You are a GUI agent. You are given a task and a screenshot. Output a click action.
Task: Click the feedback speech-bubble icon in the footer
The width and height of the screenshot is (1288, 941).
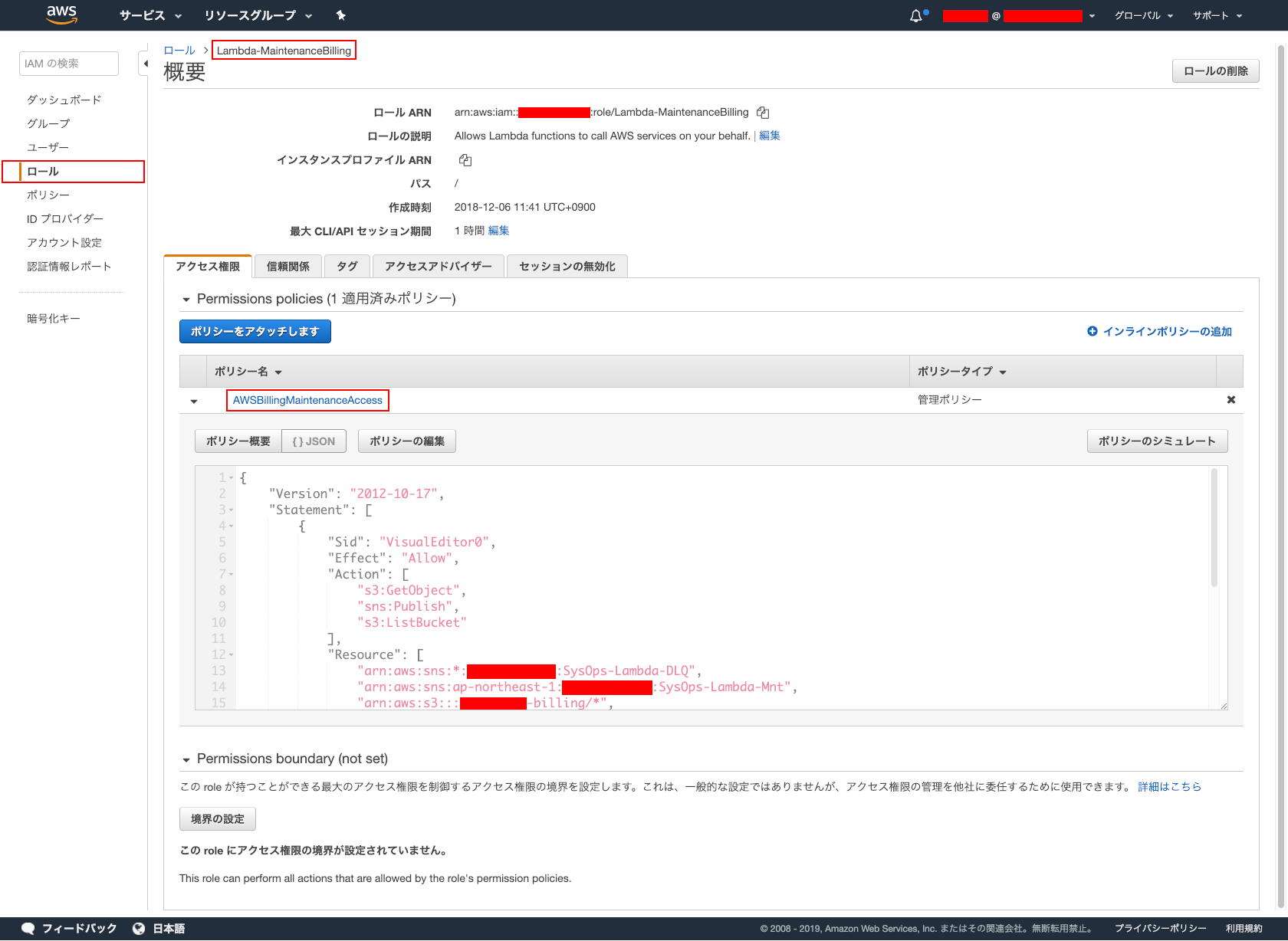28,927
